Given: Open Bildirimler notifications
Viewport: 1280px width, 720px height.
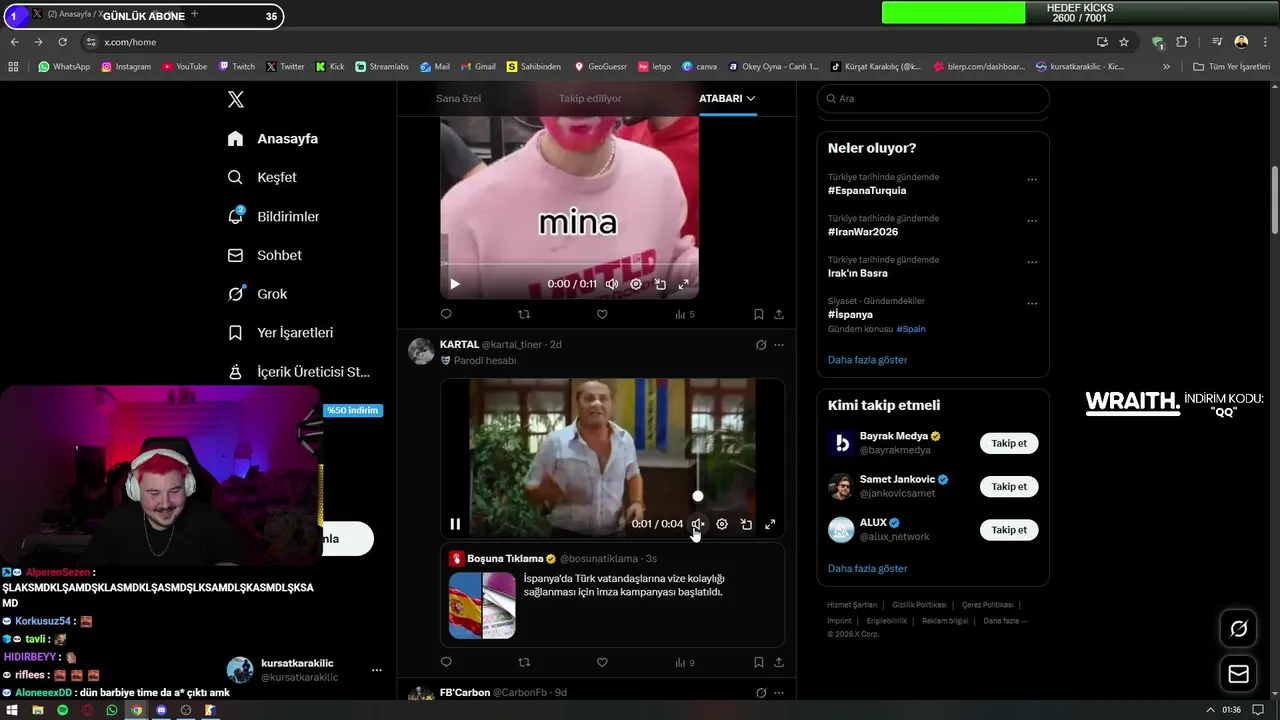Looking at the screenshot, I should 274,216.
